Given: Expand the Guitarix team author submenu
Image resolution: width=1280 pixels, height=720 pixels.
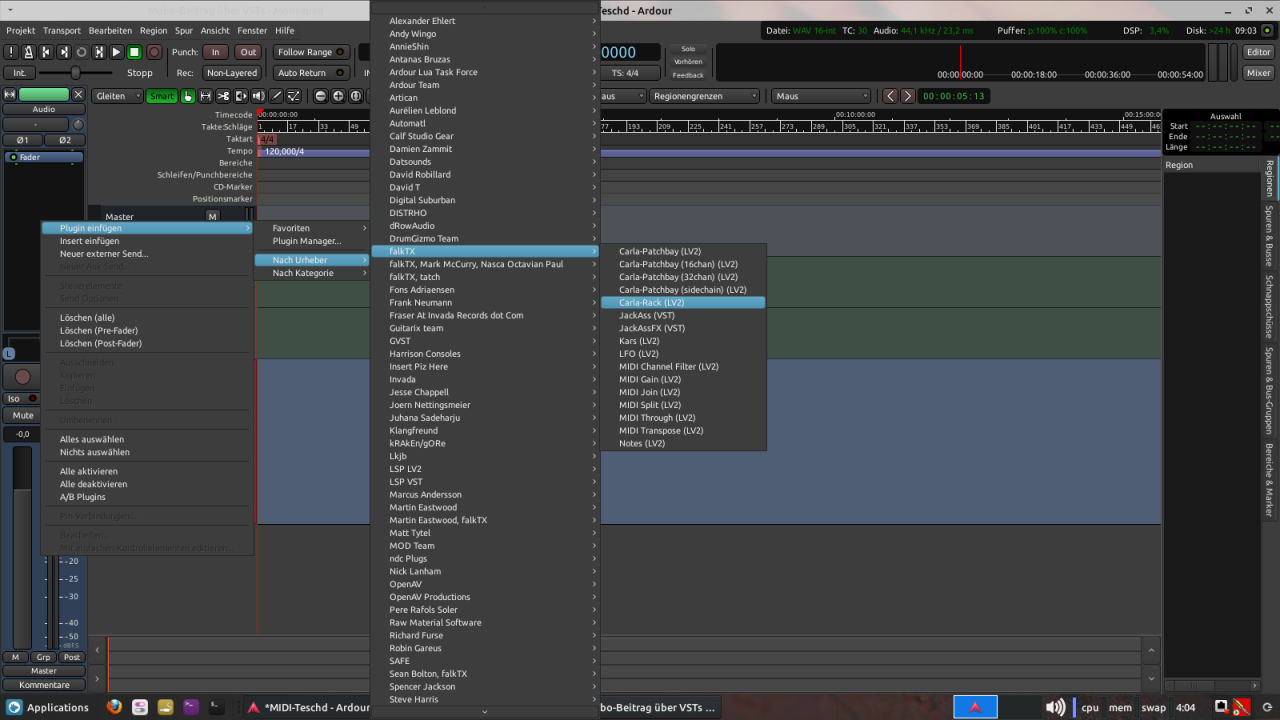Looking at the screenshot, I should click(485, 328).
